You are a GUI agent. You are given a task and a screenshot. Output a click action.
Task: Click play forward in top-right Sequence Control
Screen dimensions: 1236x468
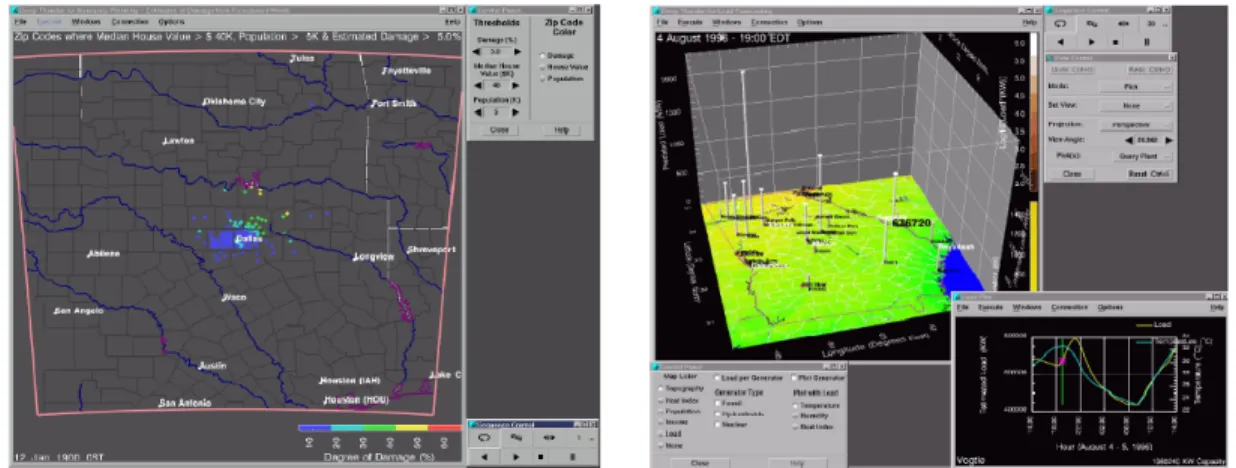tap(1091, 42)
